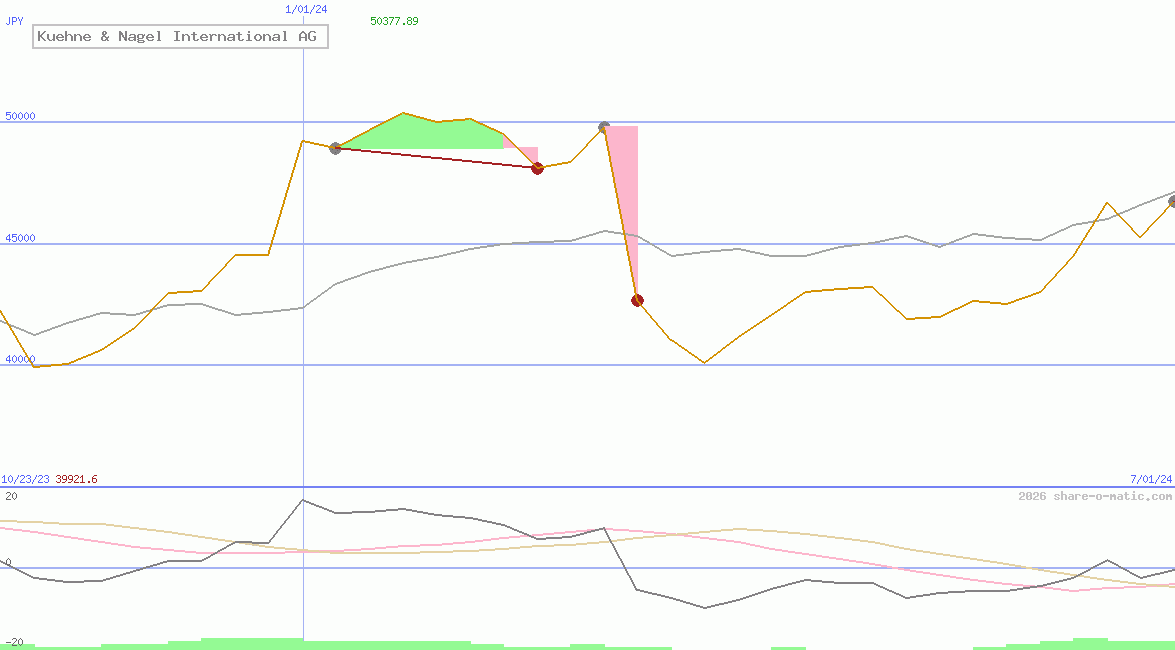Click the 50000 price axis label

[x=20, y=116]
